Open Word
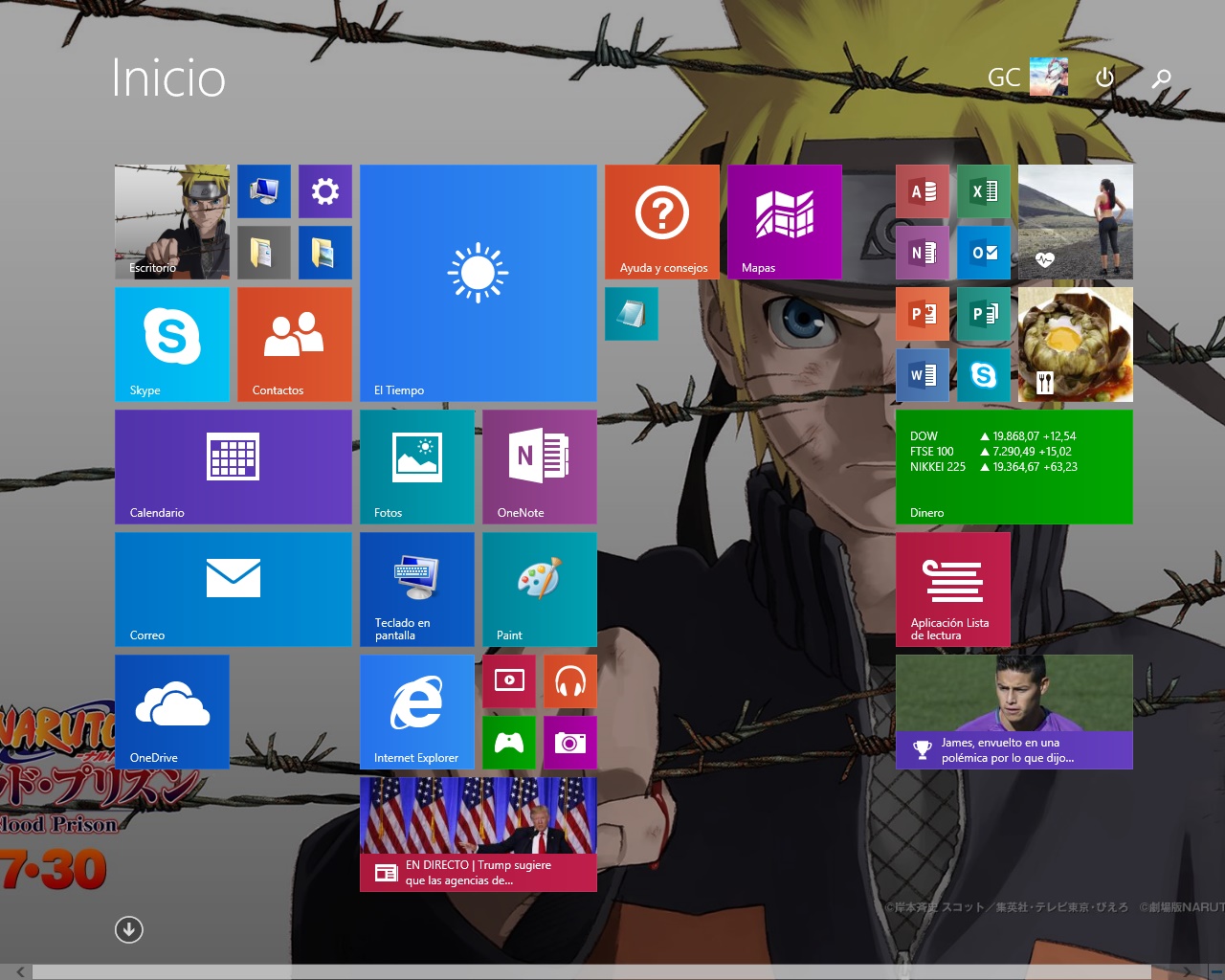Screen dimensions: 1225x980 coord(922,374)
